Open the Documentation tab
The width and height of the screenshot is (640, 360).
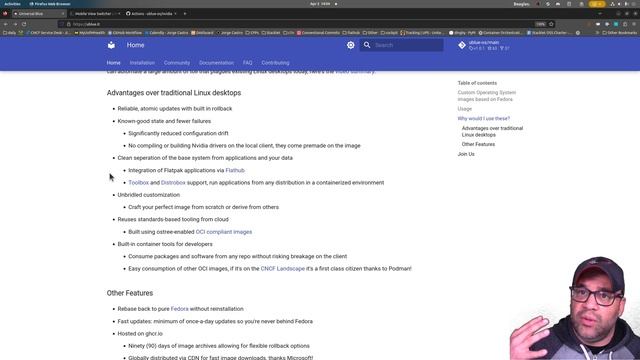216,63
